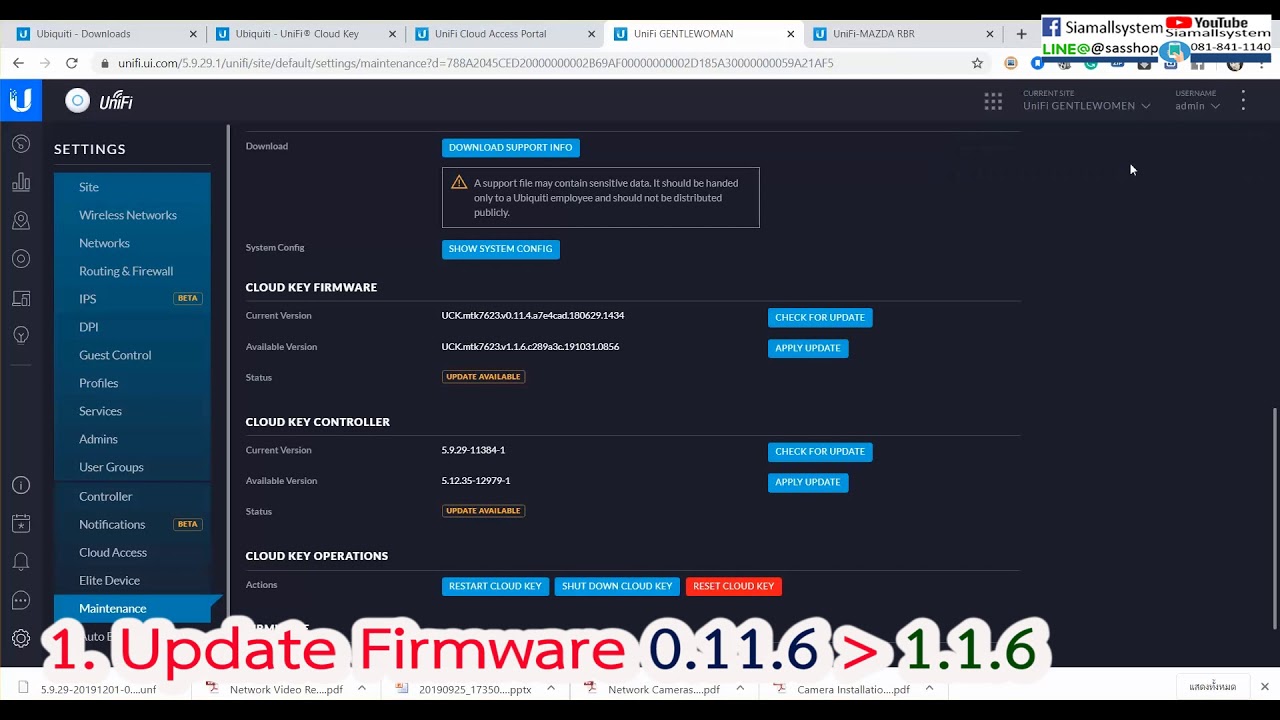The height and width of the screenshot is (720, 1280).
Task: Click the UniFi logo in header
Action: tap(99, 101)
